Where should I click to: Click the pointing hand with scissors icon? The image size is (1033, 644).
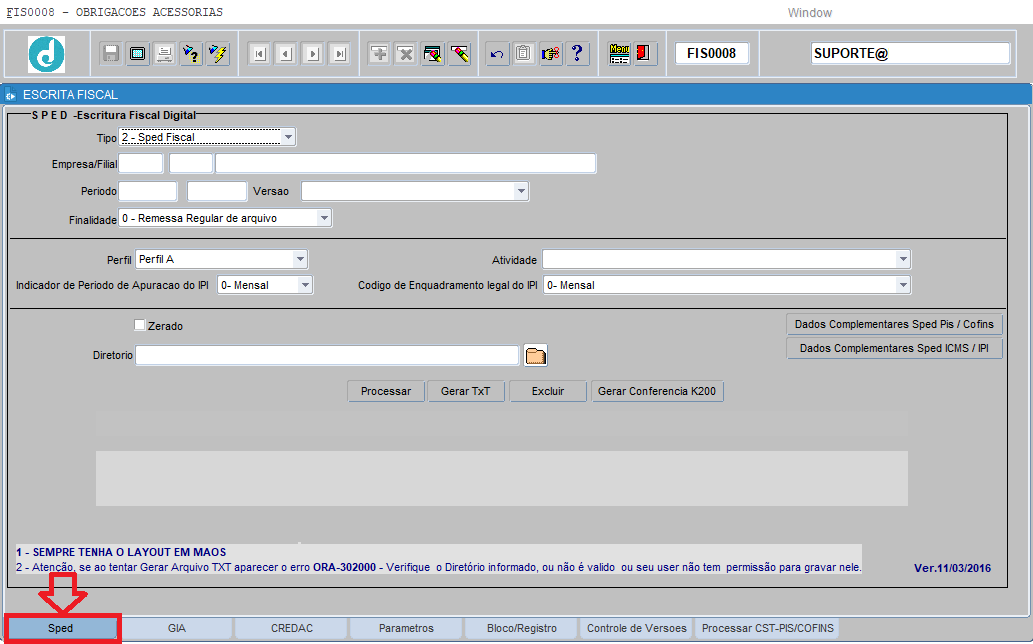tap(550, 53)
